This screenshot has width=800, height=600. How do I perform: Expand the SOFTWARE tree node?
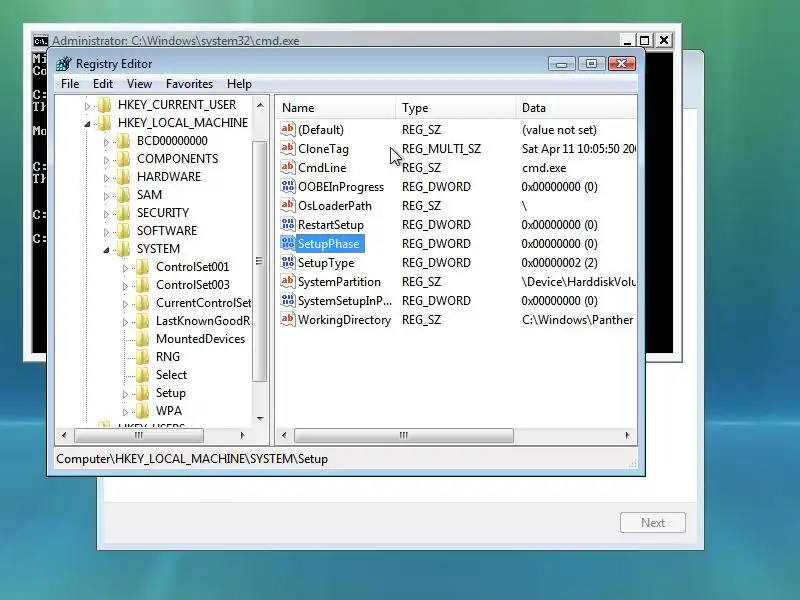106,232
